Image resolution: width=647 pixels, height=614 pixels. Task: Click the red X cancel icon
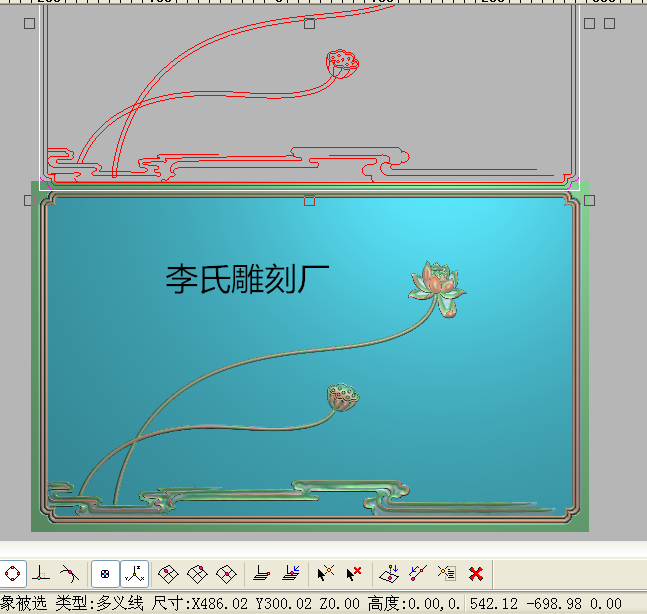point(476,574)
